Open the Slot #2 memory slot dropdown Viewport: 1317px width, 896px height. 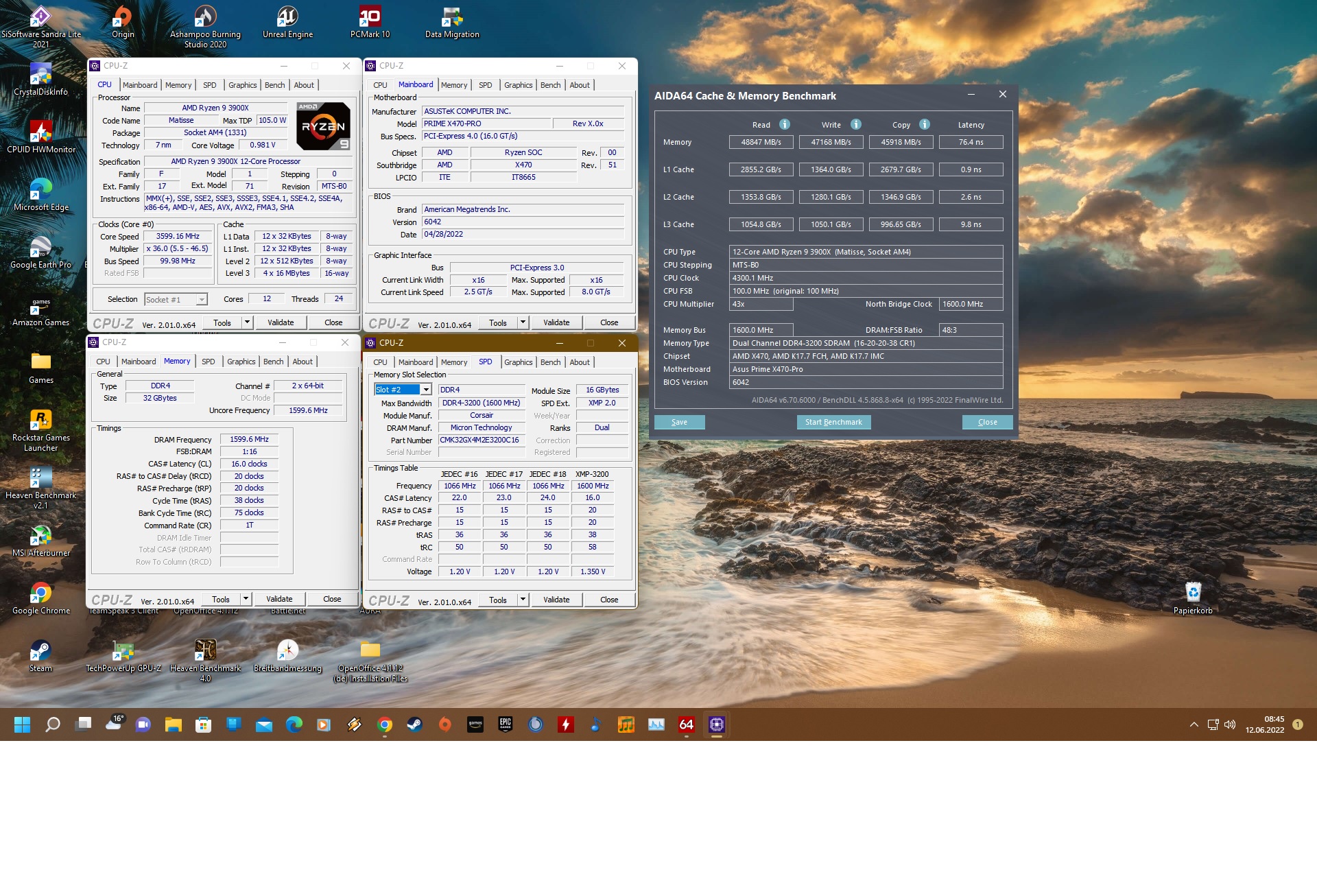[x=403, y=390]
